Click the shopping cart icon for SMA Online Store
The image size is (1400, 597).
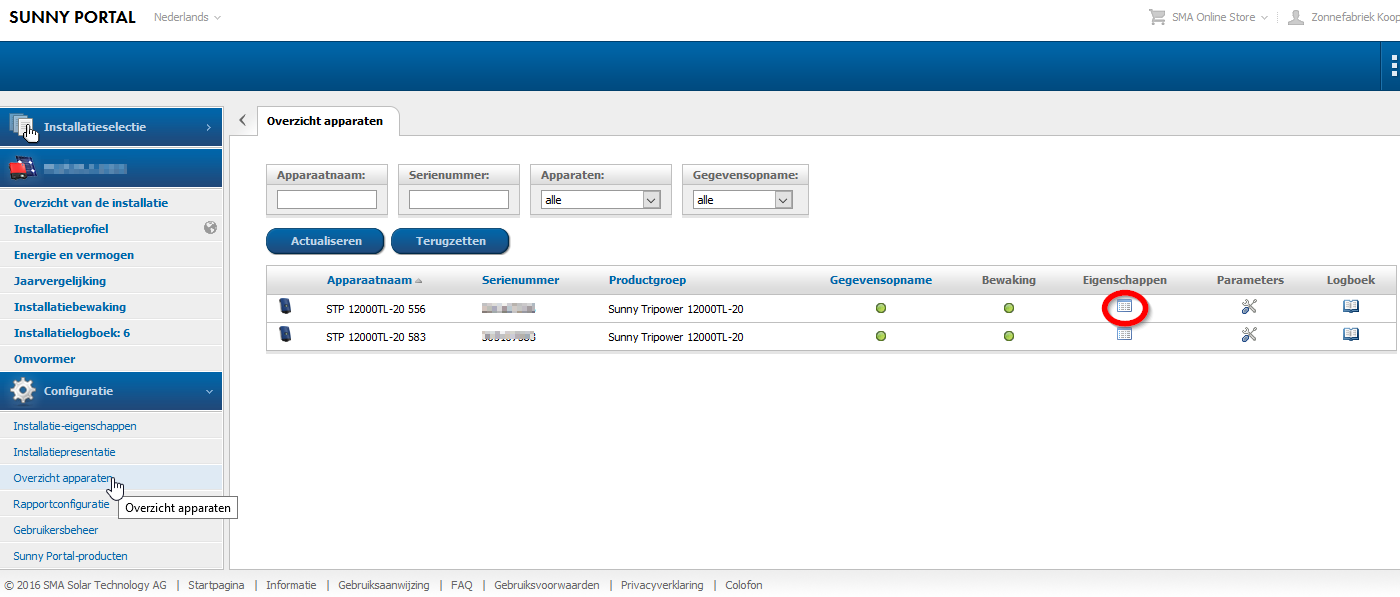[1157, 17]
